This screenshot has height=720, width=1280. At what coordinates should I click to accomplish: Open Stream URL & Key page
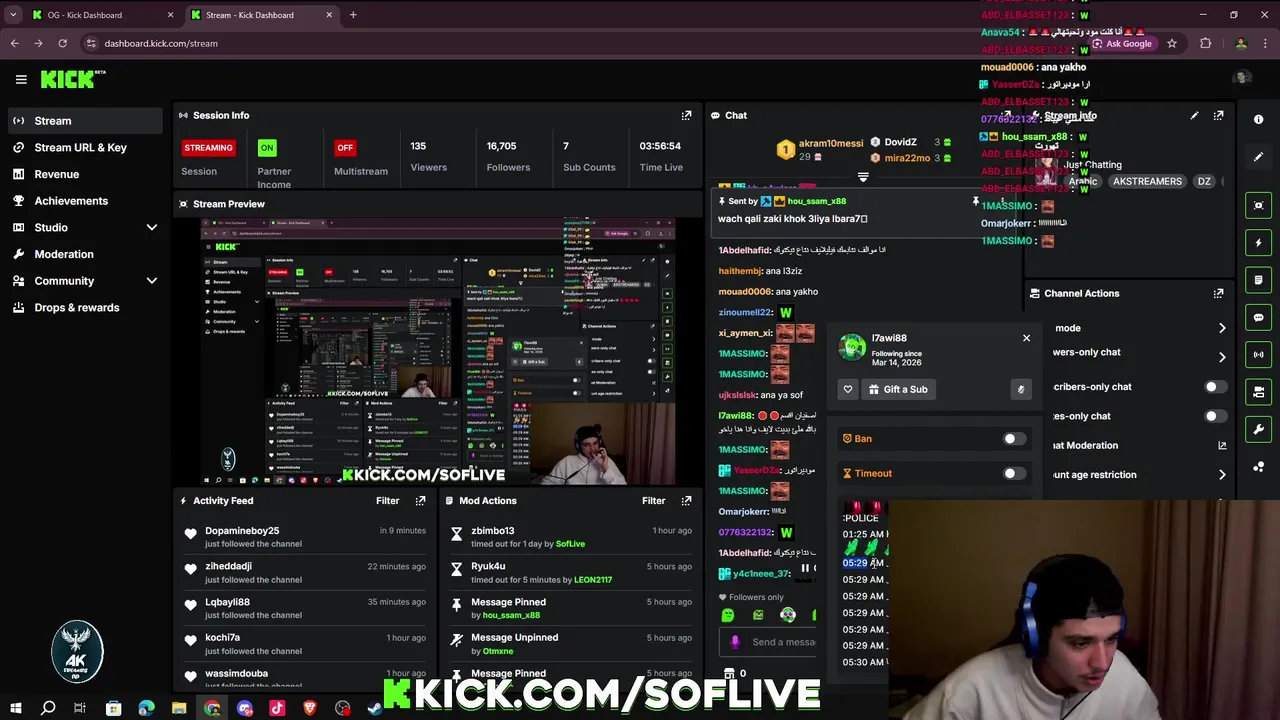pyautogui.click(x=83, y=147)
